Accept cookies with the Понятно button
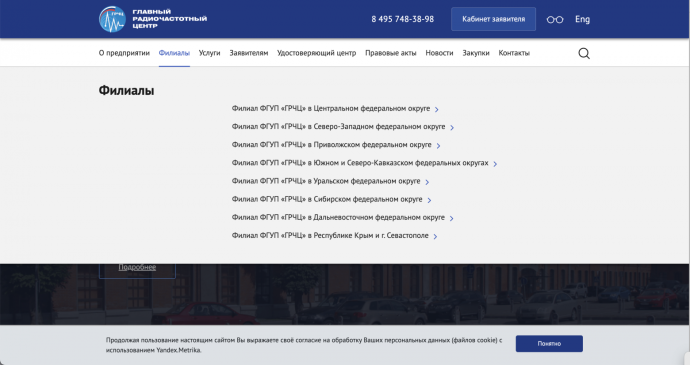This screenshot has height=365, width=690. pyautogui.click(x=549, y=343)
